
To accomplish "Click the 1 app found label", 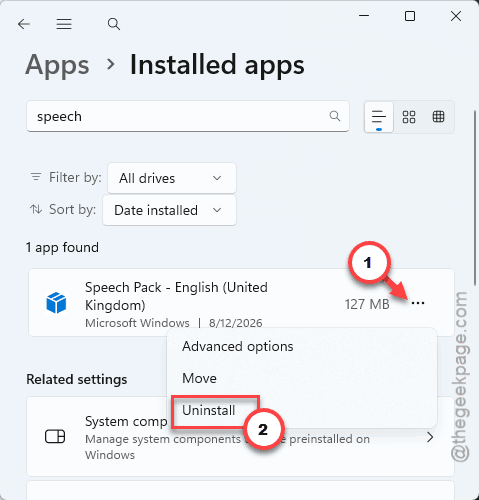I will coord(62,248).
